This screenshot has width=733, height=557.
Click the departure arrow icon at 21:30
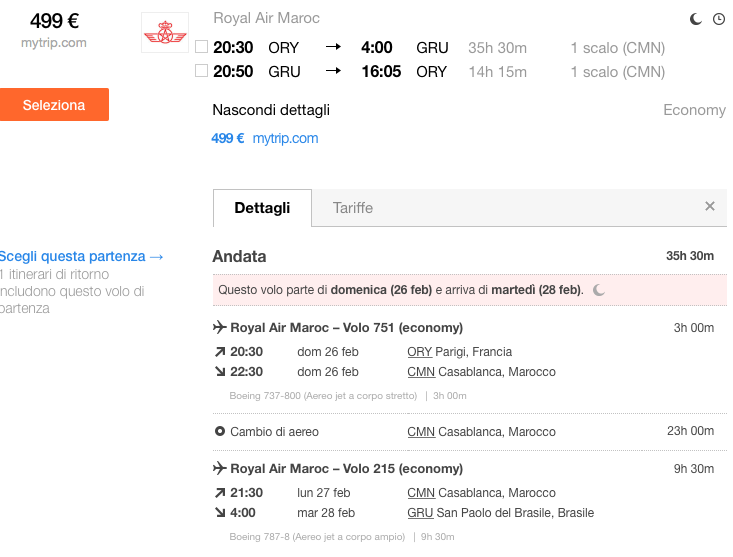[x=220, y=493]
